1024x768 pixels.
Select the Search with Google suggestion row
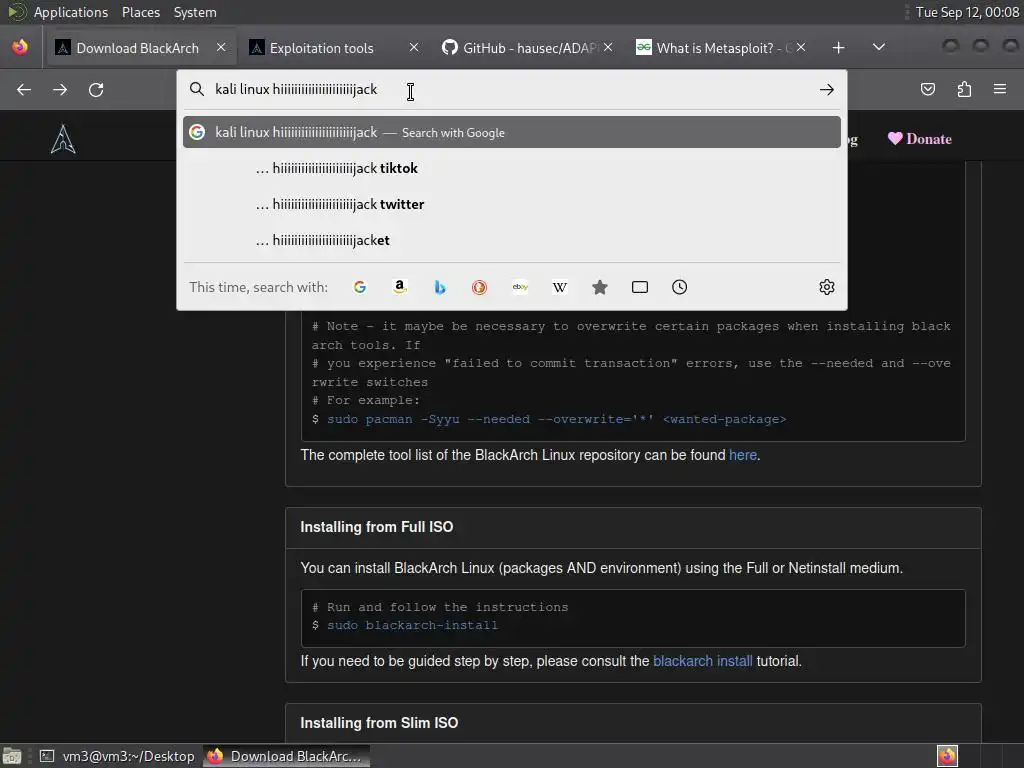(512, 132)
